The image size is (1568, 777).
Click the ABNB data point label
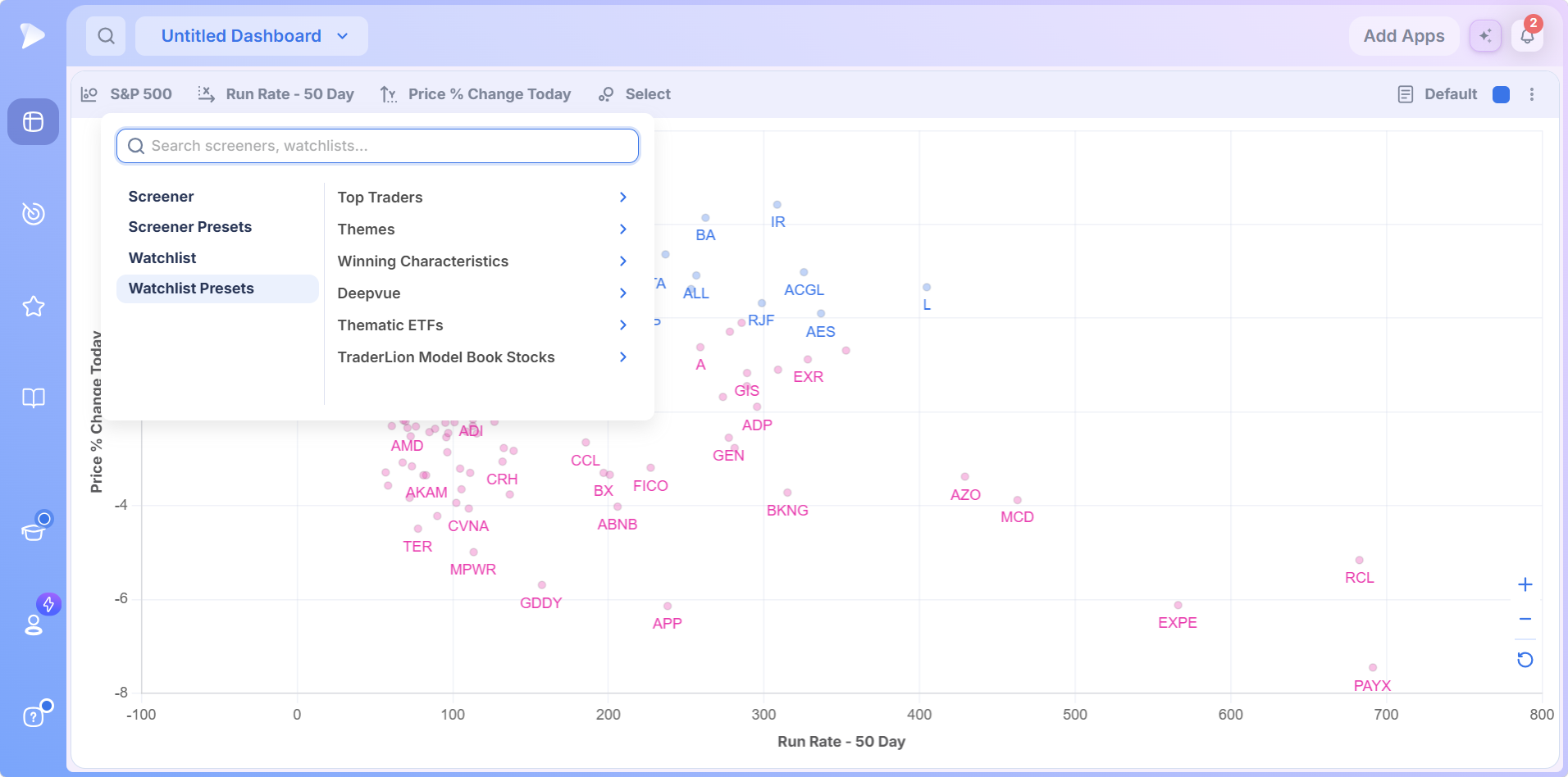(x=617, y=525)
